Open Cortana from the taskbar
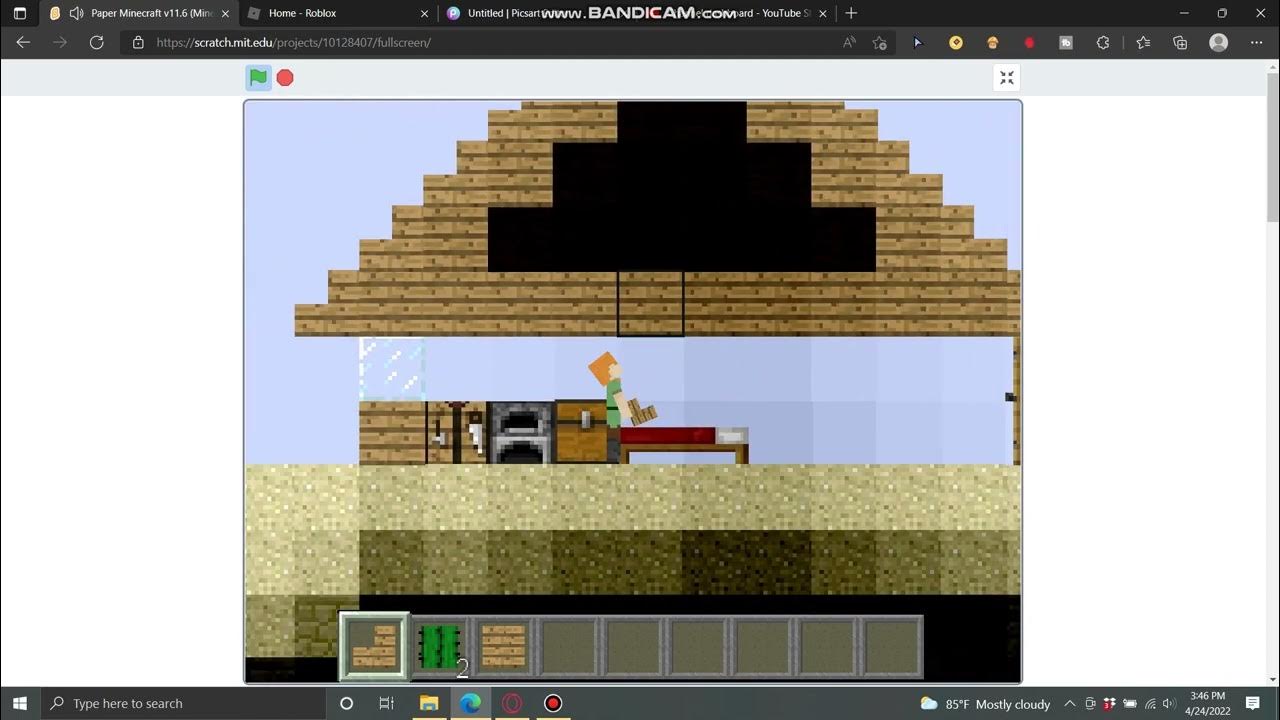This screenshot has width=1280, height=720. tap(346, 703)
